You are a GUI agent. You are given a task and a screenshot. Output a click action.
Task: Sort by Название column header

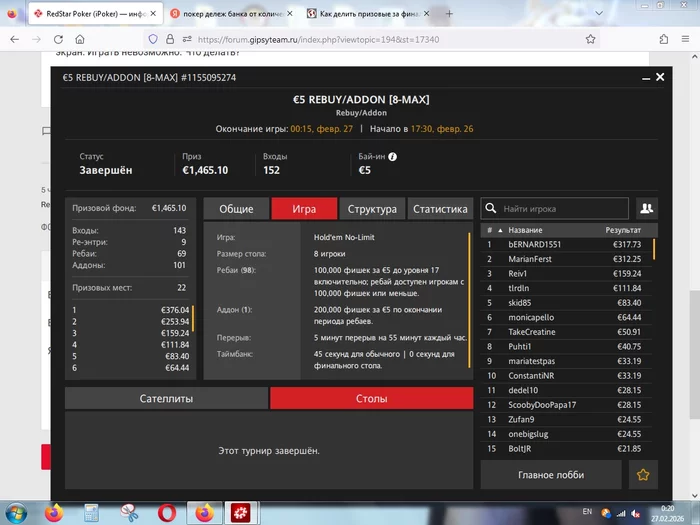click(525, 230)
